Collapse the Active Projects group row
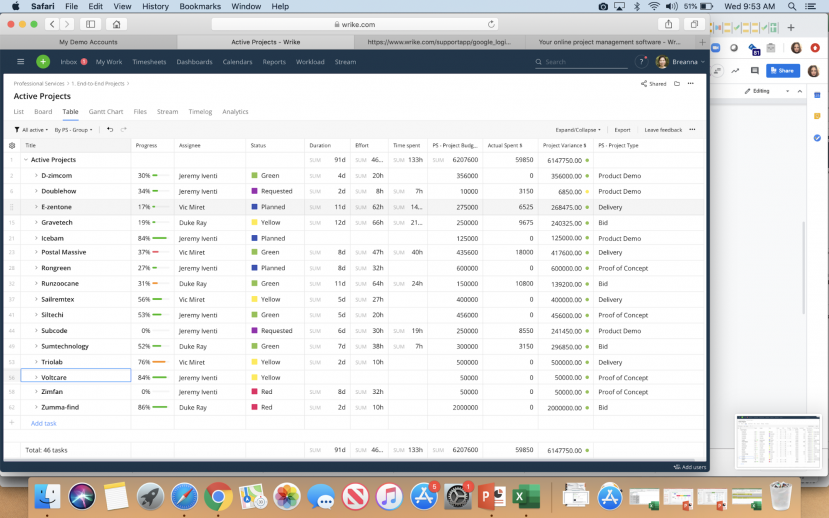Screen dimensions: 829x518 (x=25, y=160)
